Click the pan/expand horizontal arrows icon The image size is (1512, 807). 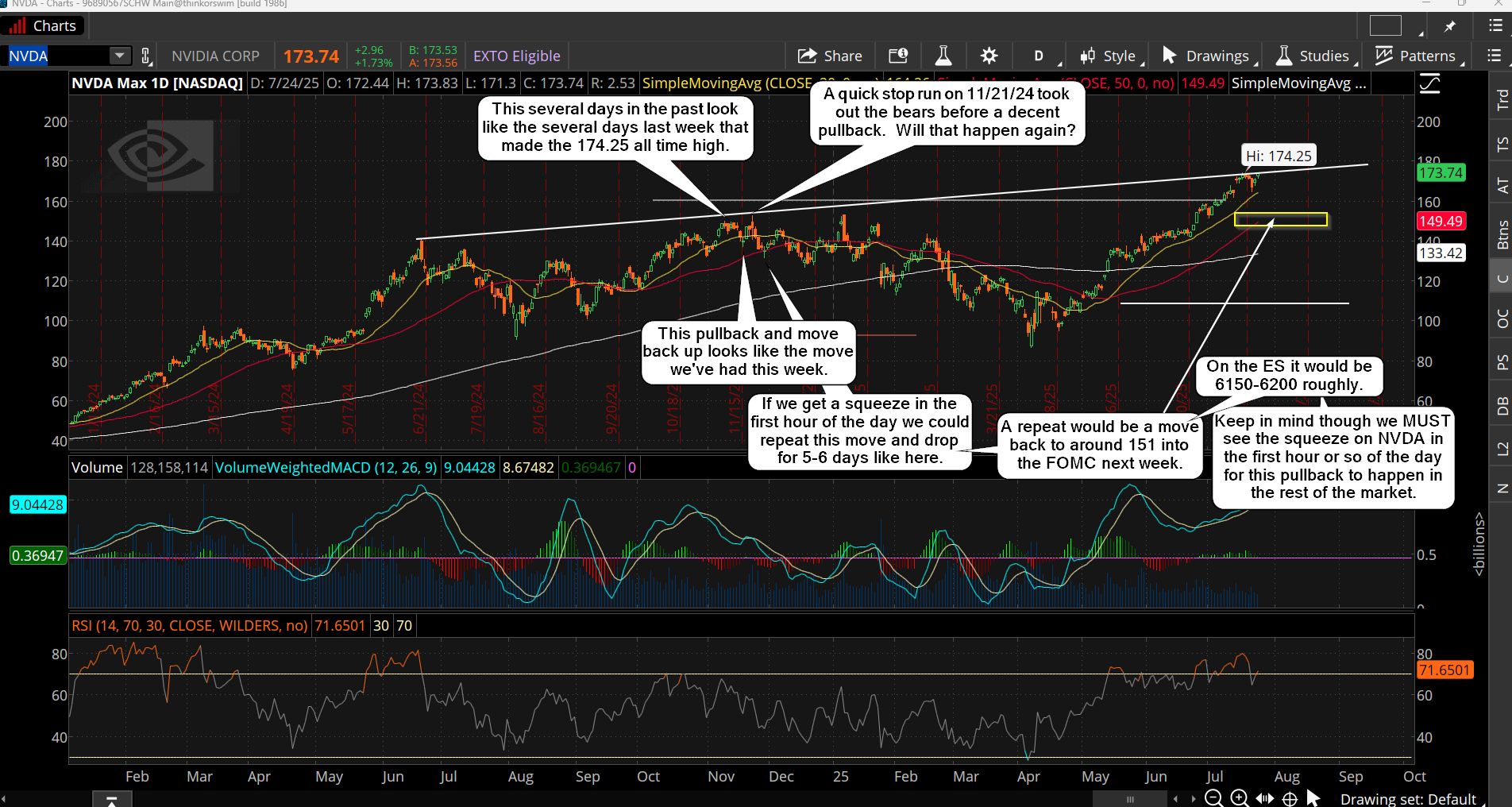pos(1265,798)
